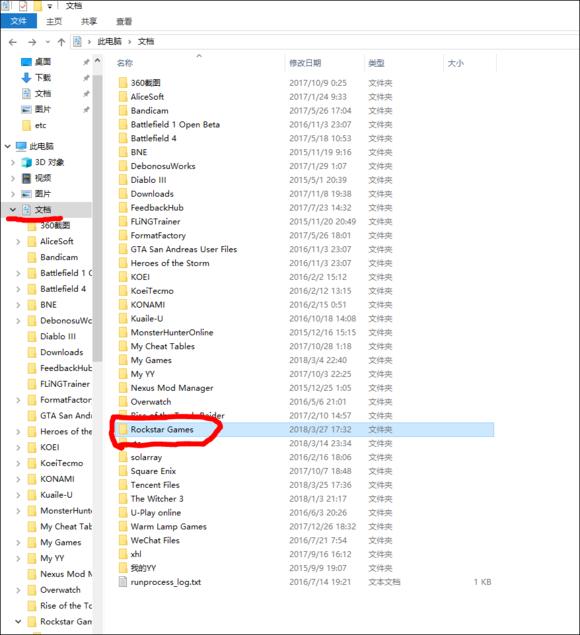Viewport: 580px width, 635px height.
Task: Select FLiNGTrainer folder icon in file list
Action: (x=123, y=222)
